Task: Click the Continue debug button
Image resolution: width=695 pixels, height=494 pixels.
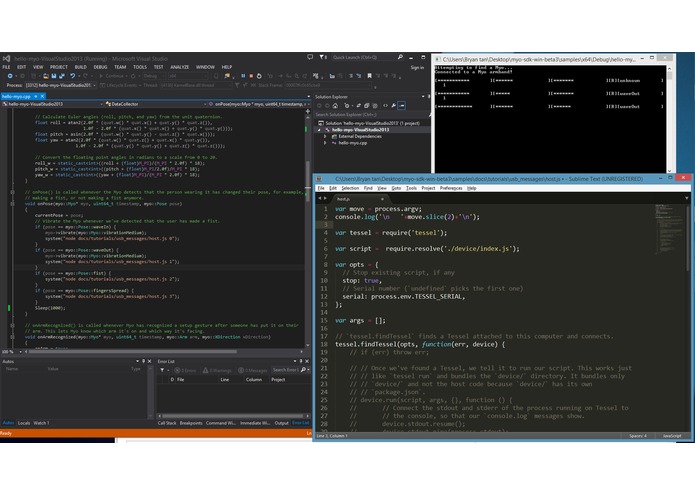Action: click(x=111, y=76)
